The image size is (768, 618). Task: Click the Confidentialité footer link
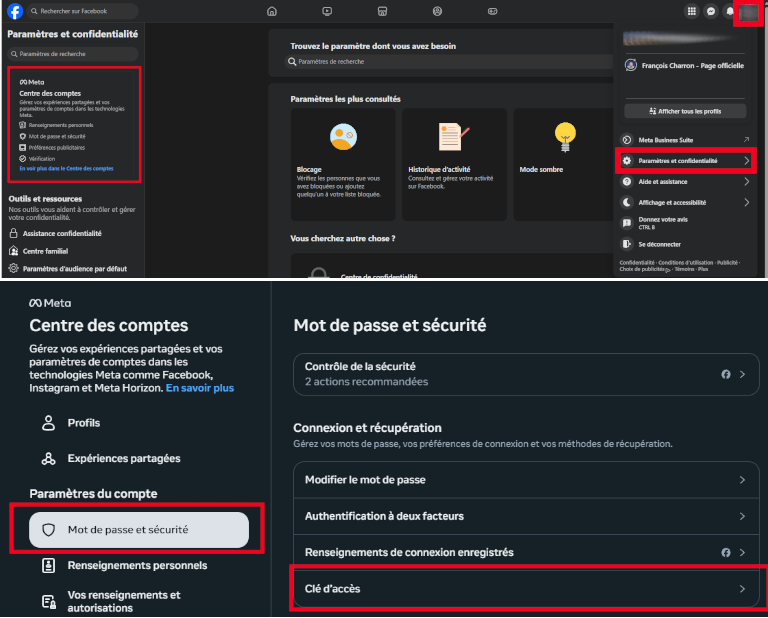coord(637,262)
